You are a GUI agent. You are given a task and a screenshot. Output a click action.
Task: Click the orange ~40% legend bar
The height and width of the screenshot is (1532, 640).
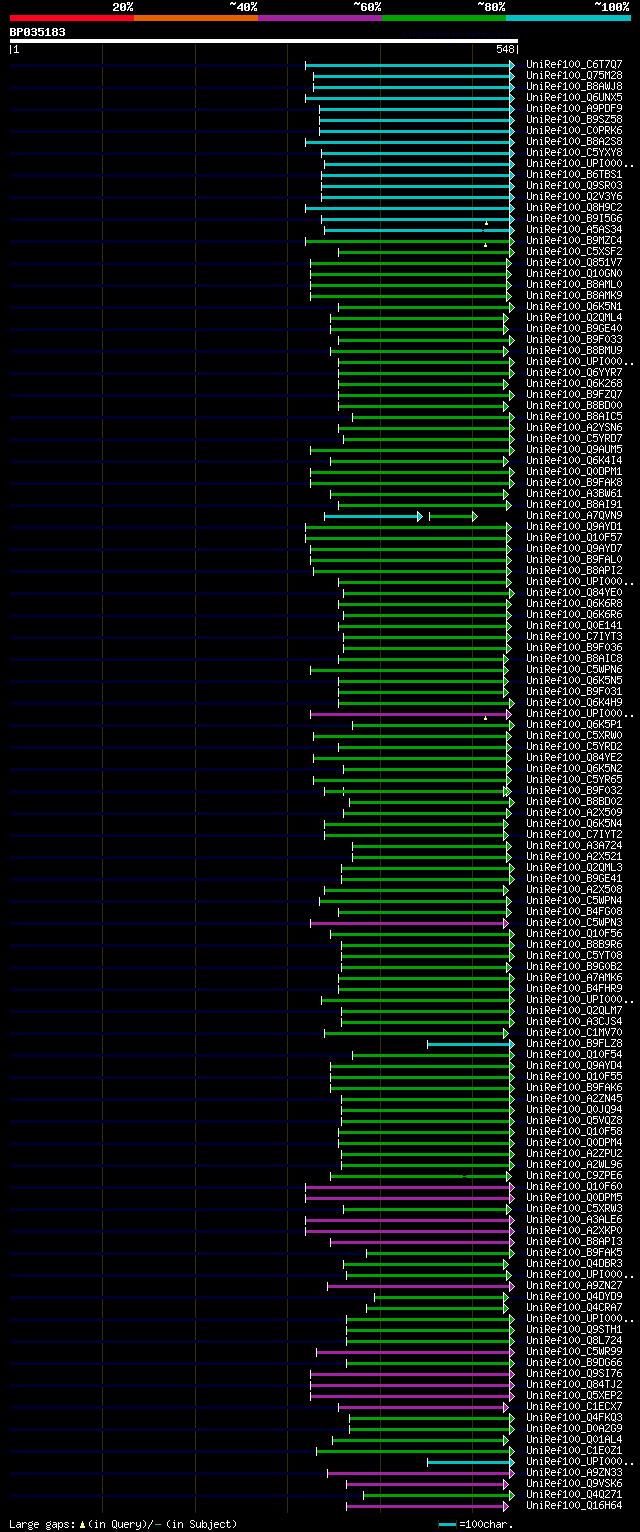pyautogui.click(x=196, y=17)
